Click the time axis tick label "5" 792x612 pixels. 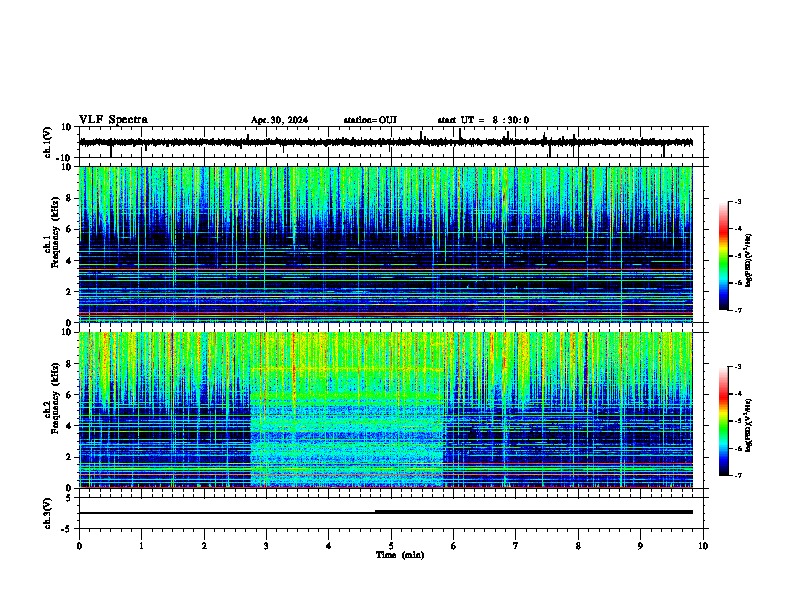(391, 546)
